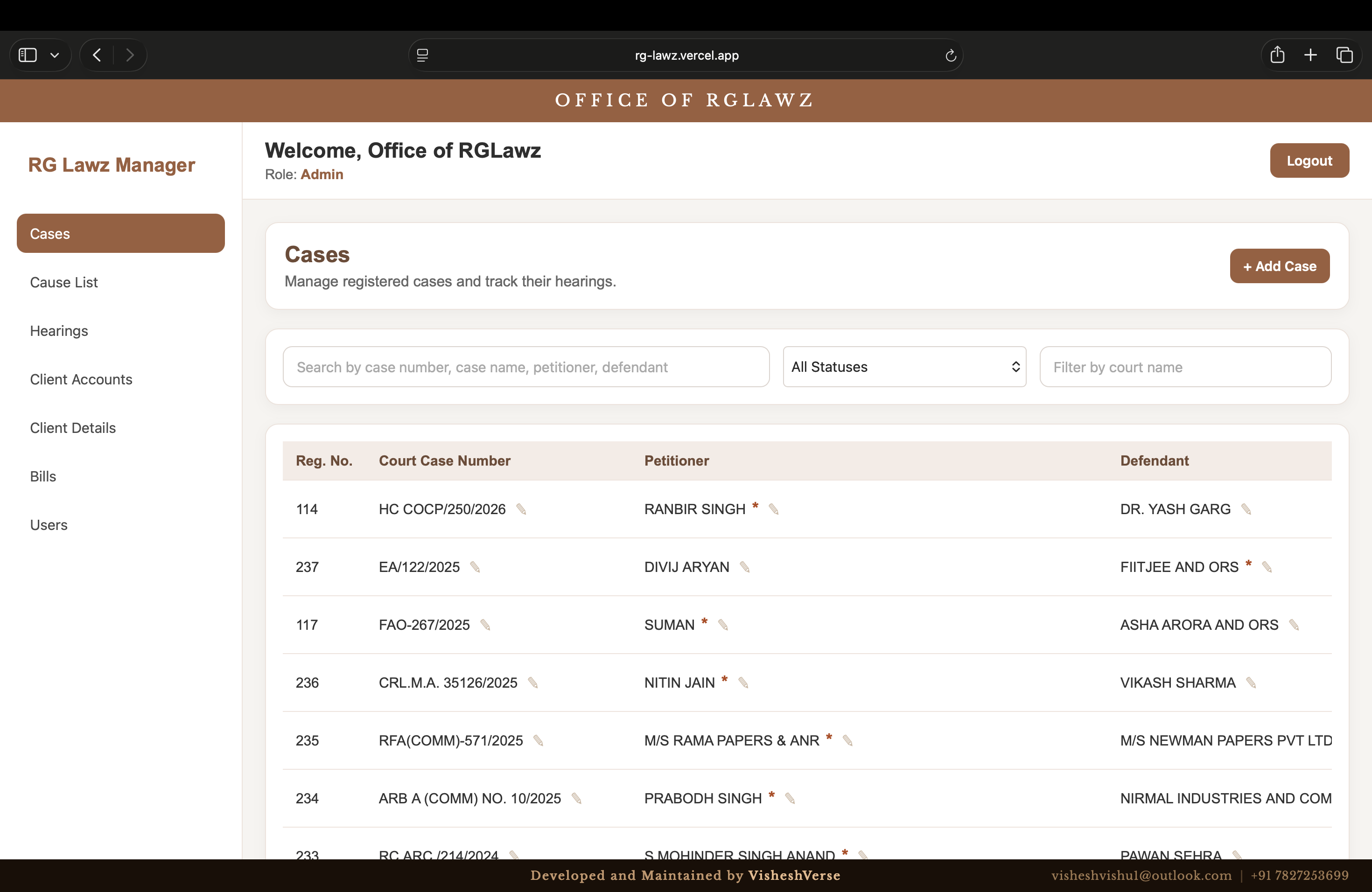1372x892 pixels.
Task: Click the Reg. No. column header
Action: click(x=324, y=461)
